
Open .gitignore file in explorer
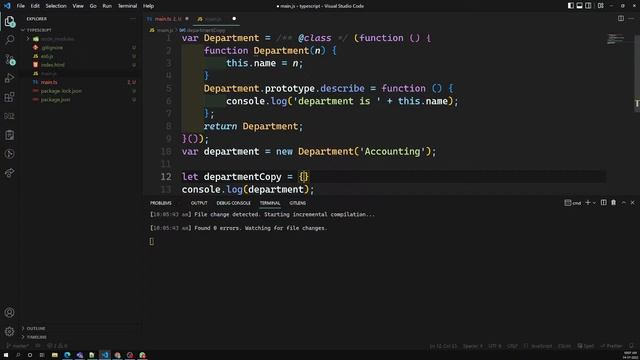tap(81, 48)
